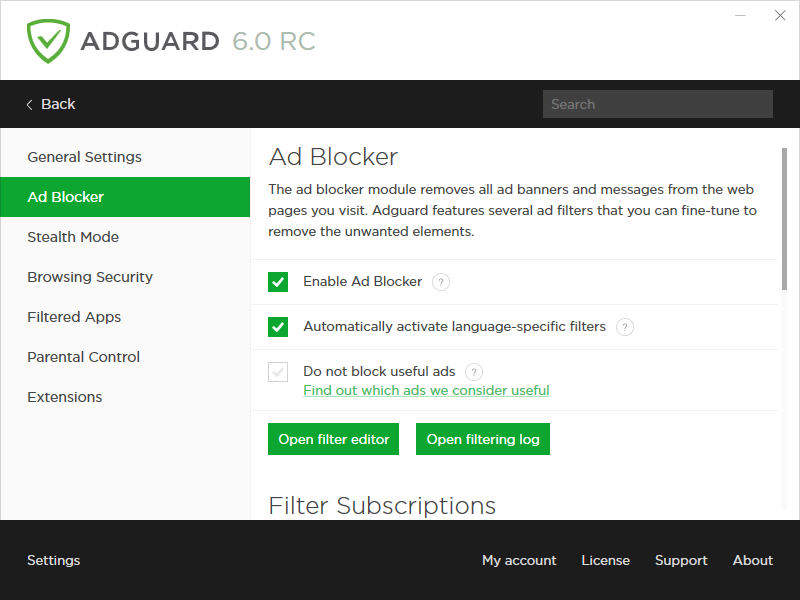Open My account in footer
Viewport: 800px width, 600px height.
click(x=519, y=560)
